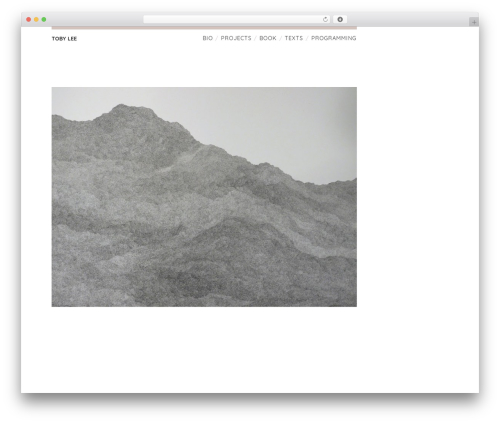Open the PROGRAMMING page
This screenshot has width=500, height=423.
(334, 38)
